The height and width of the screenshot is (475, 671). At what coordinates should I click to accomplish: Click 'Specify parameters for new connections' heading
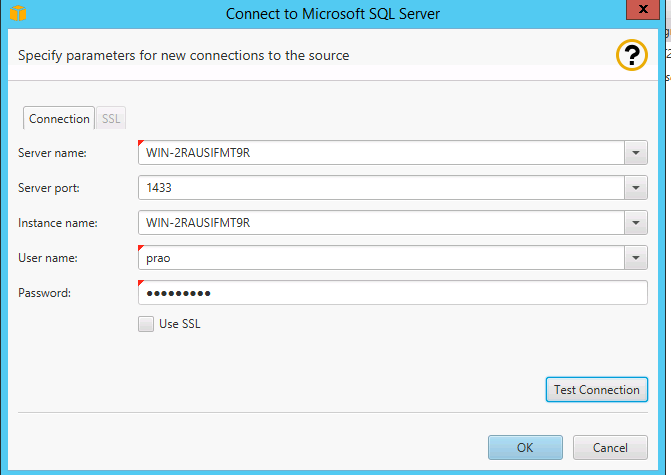(x=184, y=56)
